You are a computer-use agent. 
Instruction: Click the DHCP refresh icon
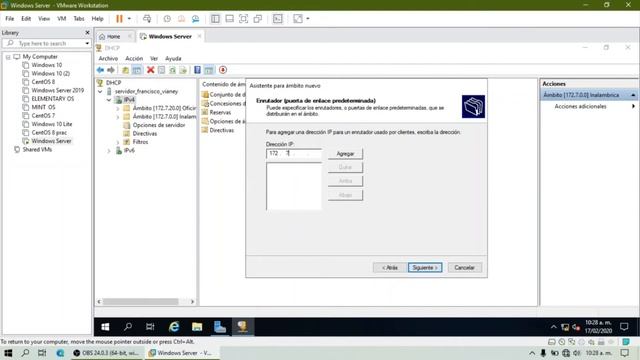click(x=172, y=70)
